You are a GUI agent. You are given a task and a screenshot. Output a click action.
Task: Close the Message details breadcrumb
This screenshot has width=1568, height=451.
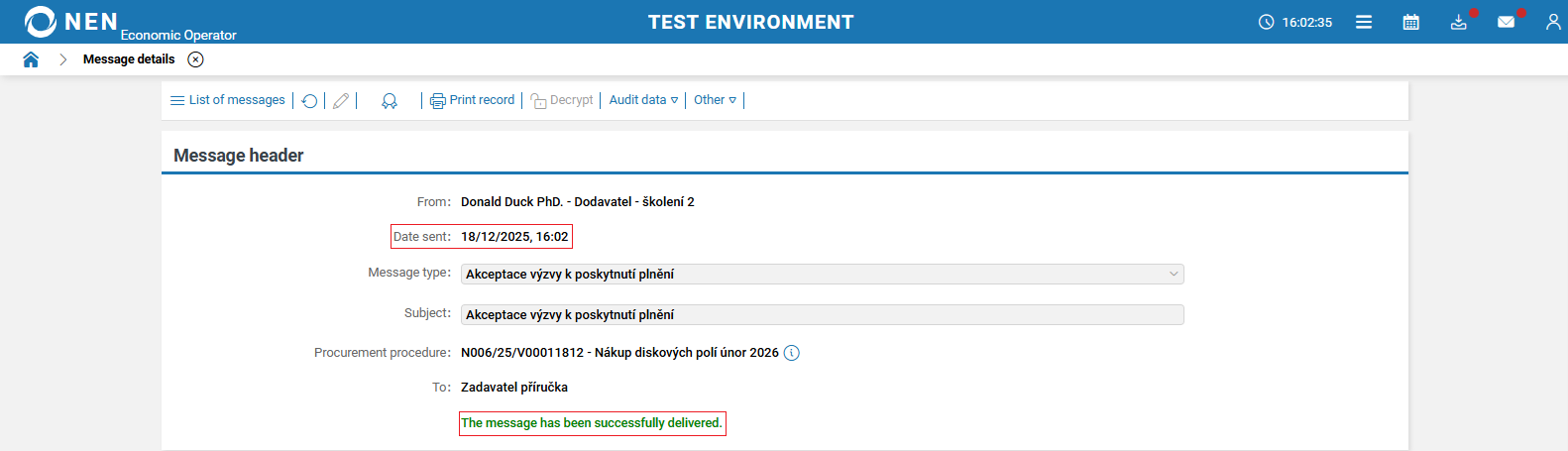pos(196,59)
